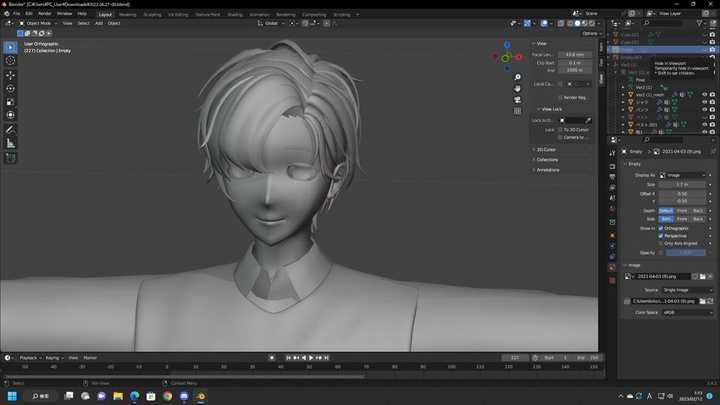Click the viewport zoom magnifier icon
This screenshot has height=405, width=720.
click(x=517, y=77)
